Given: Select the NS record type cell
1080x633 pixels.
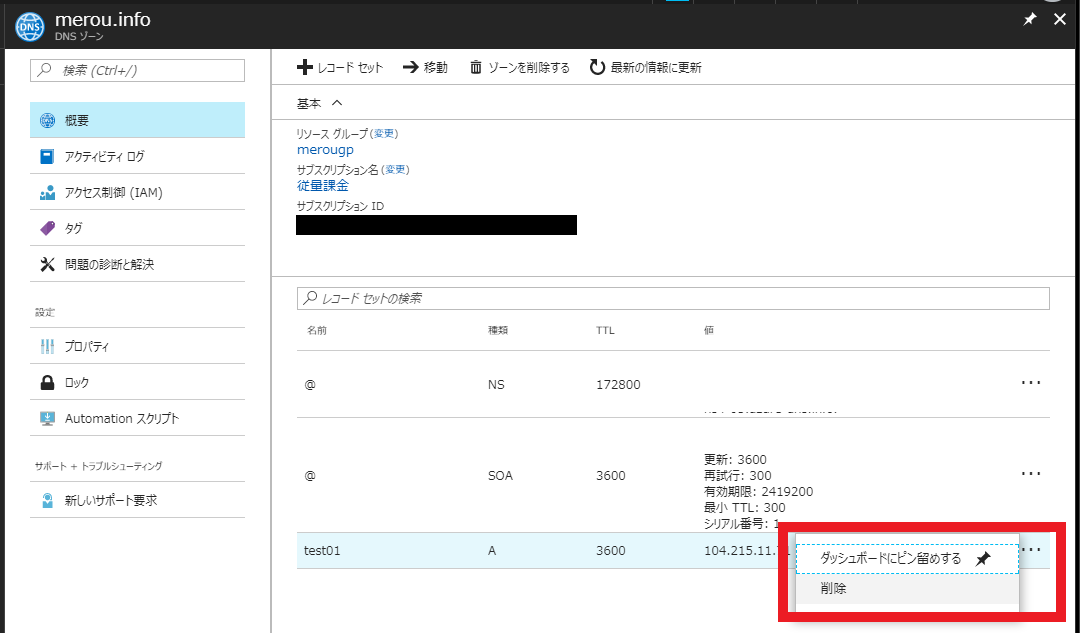Looking at the screenshot, I should (496, 384).
